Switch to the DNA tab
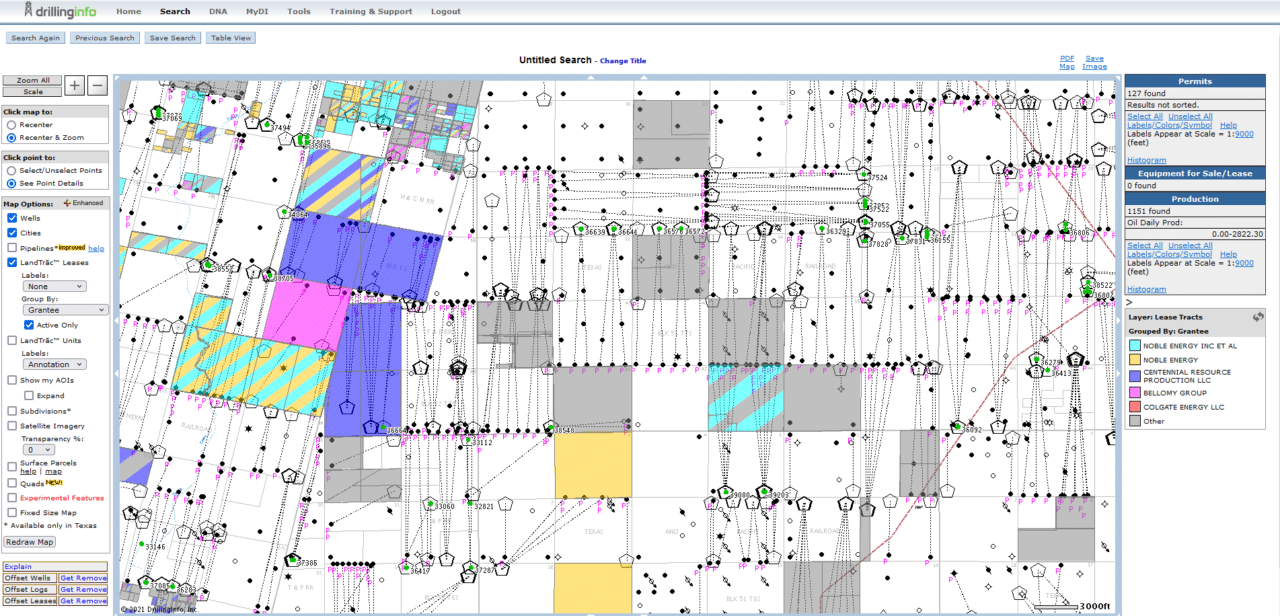1280x616 pixels. click(x=218, y=11)
